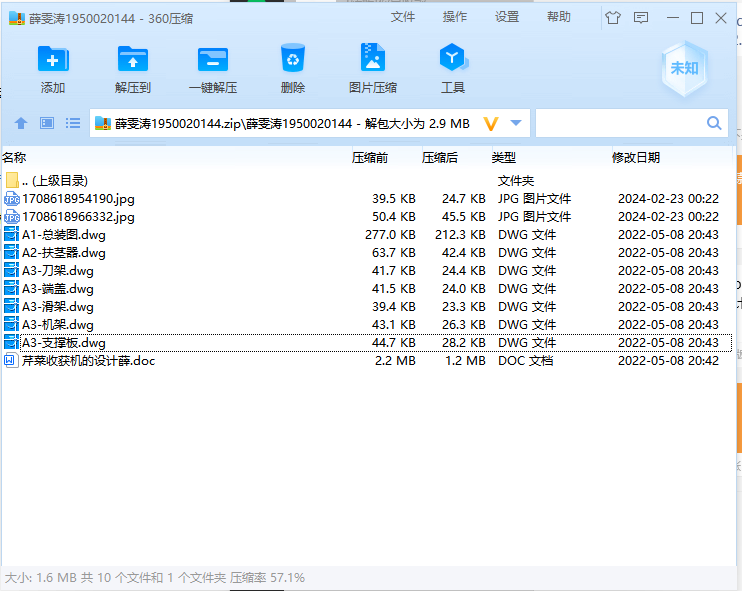Minimize the 360压缩 window

[672, 18]
